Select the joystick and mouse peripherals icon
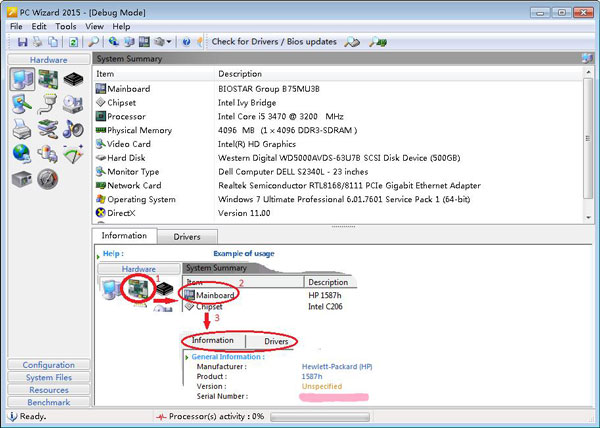This screenshot has height=428, width=600. coord(47,154)
